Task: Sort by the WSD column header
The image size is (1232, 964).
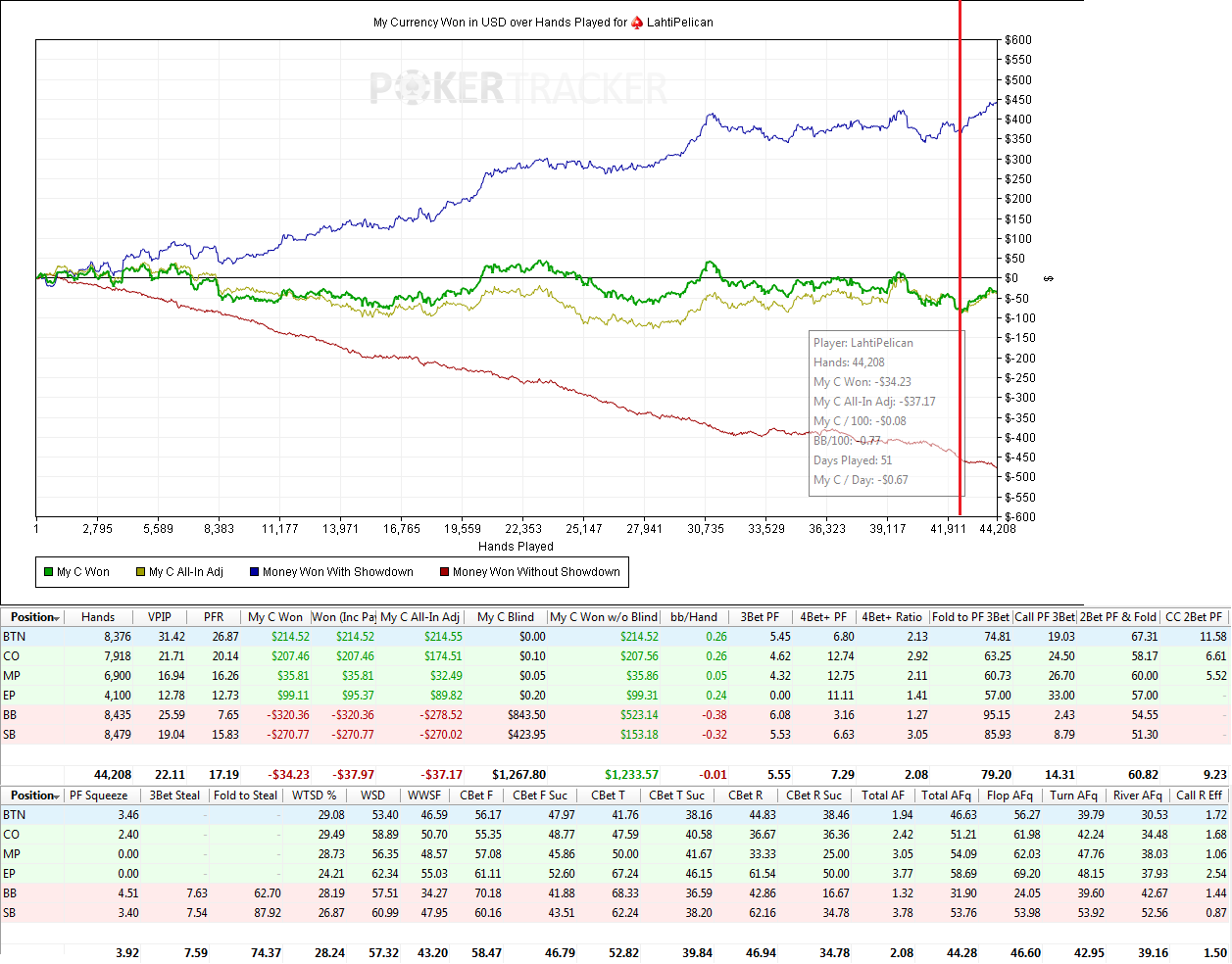Action: point(372,795)
